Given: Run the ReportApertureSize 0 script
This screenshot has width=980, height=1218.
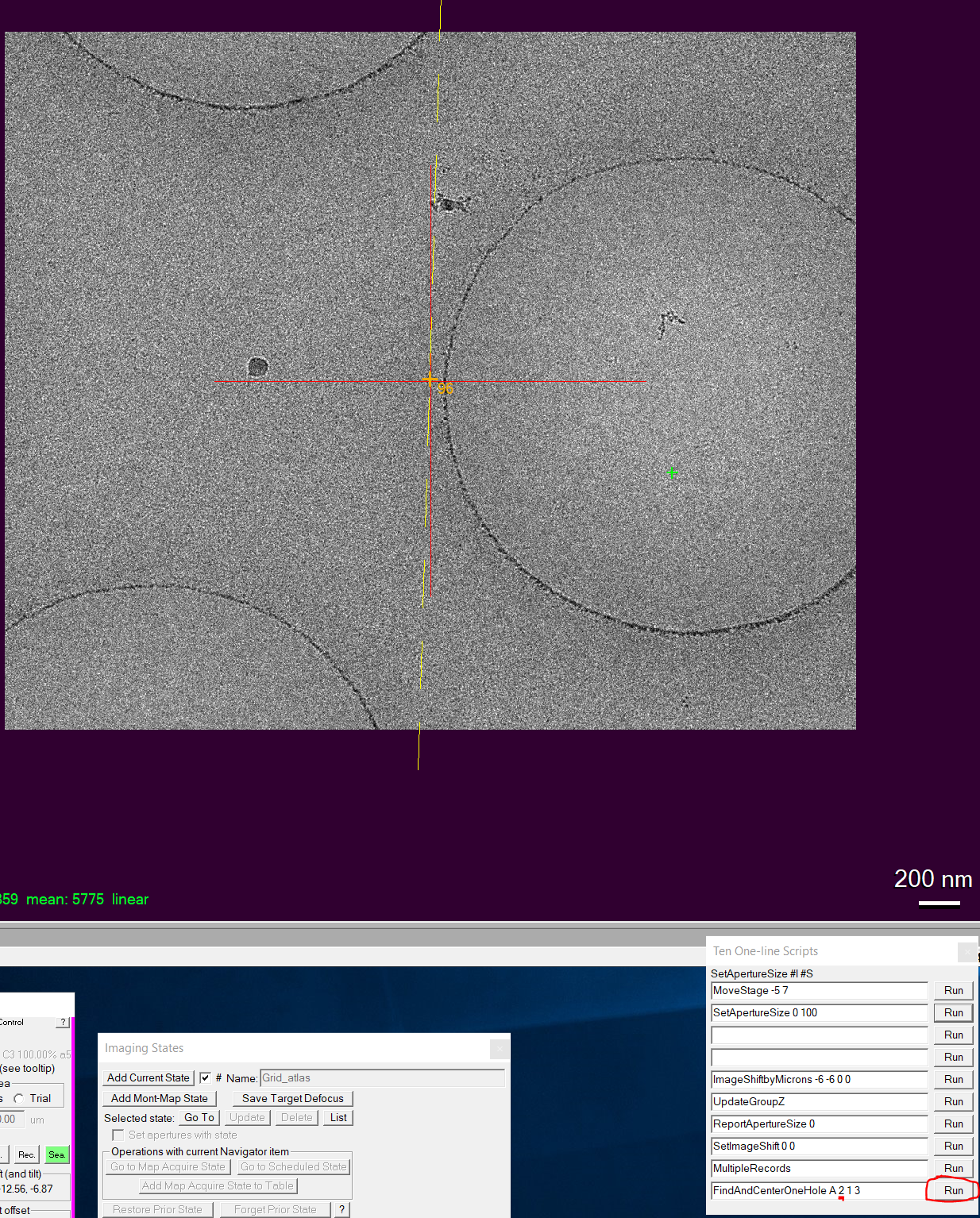Looking at the screenshot, I should coord(953,1124).
